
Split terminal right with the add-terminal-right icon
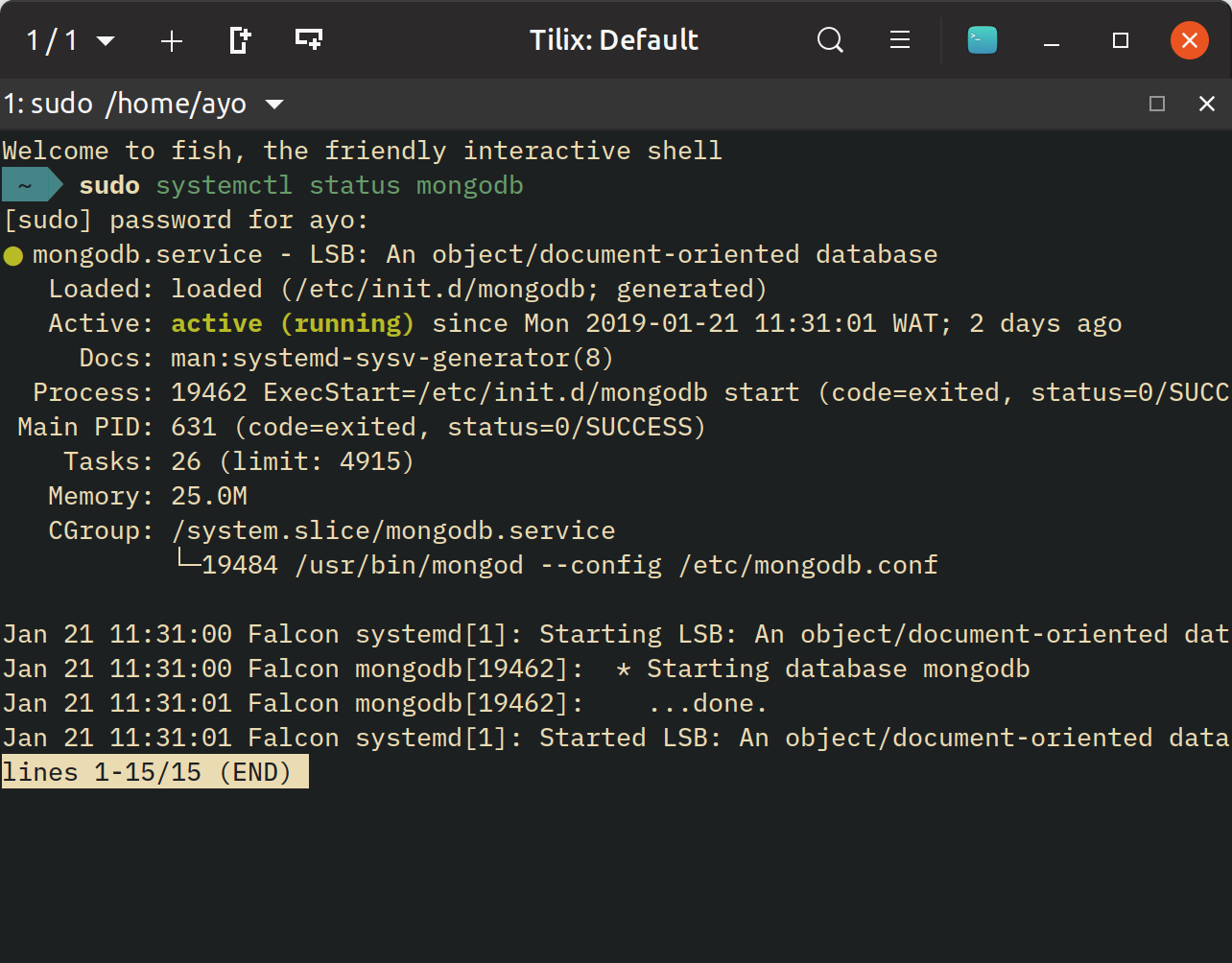[239, 40]
